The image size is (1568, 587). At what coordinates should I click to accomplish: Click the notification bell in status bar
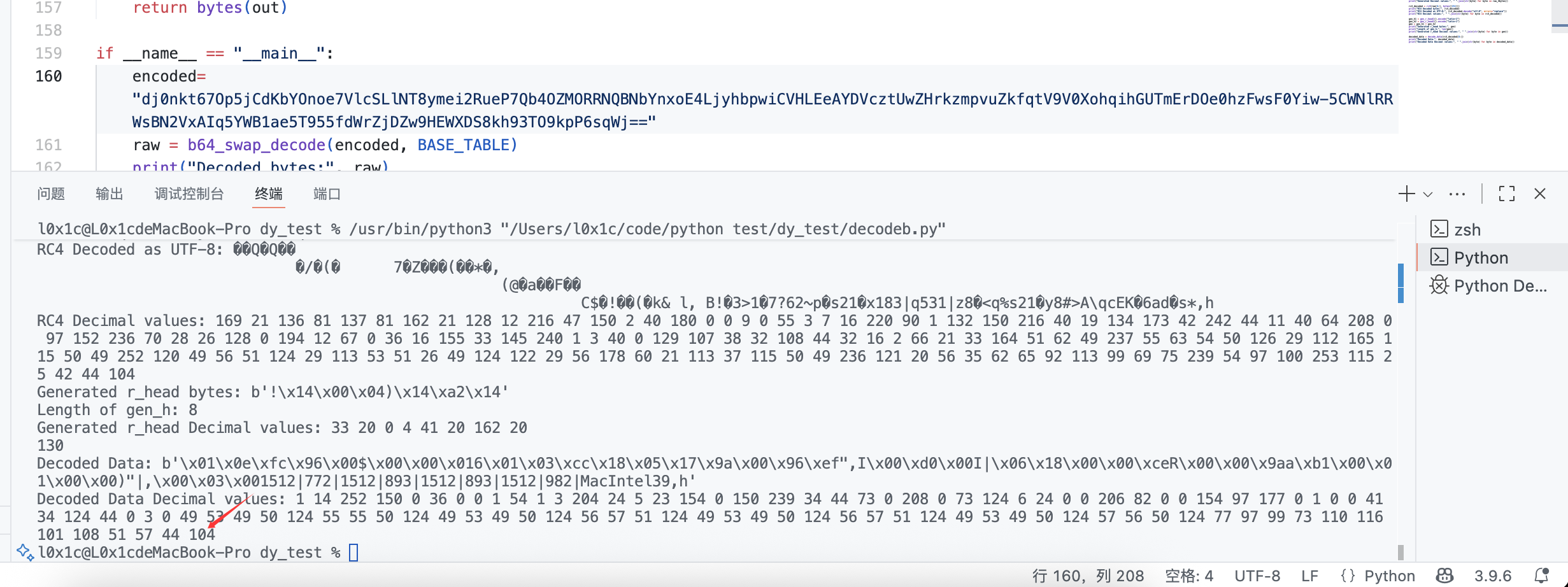pos(1541,576)
